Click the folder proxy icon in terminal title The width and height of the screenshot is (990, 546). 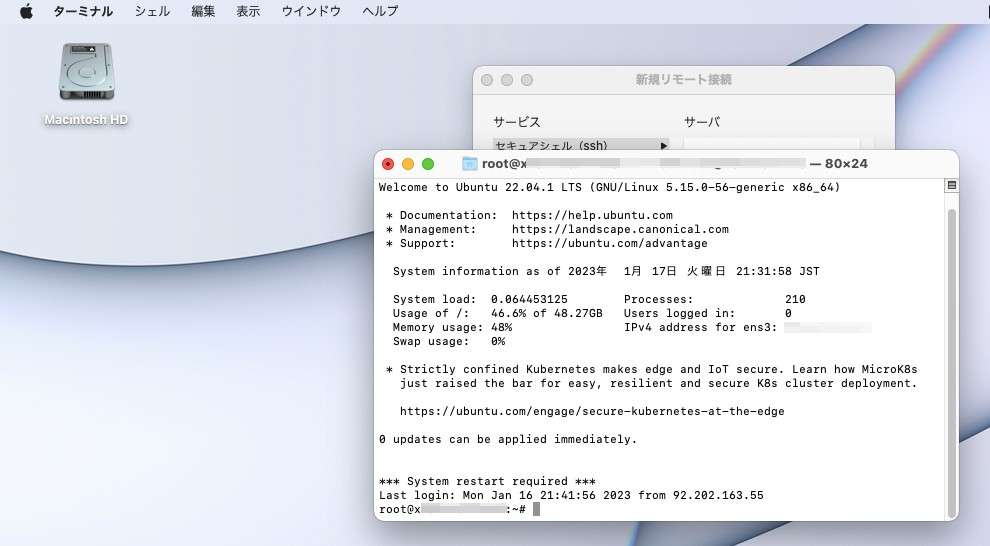tap(470, 163)
